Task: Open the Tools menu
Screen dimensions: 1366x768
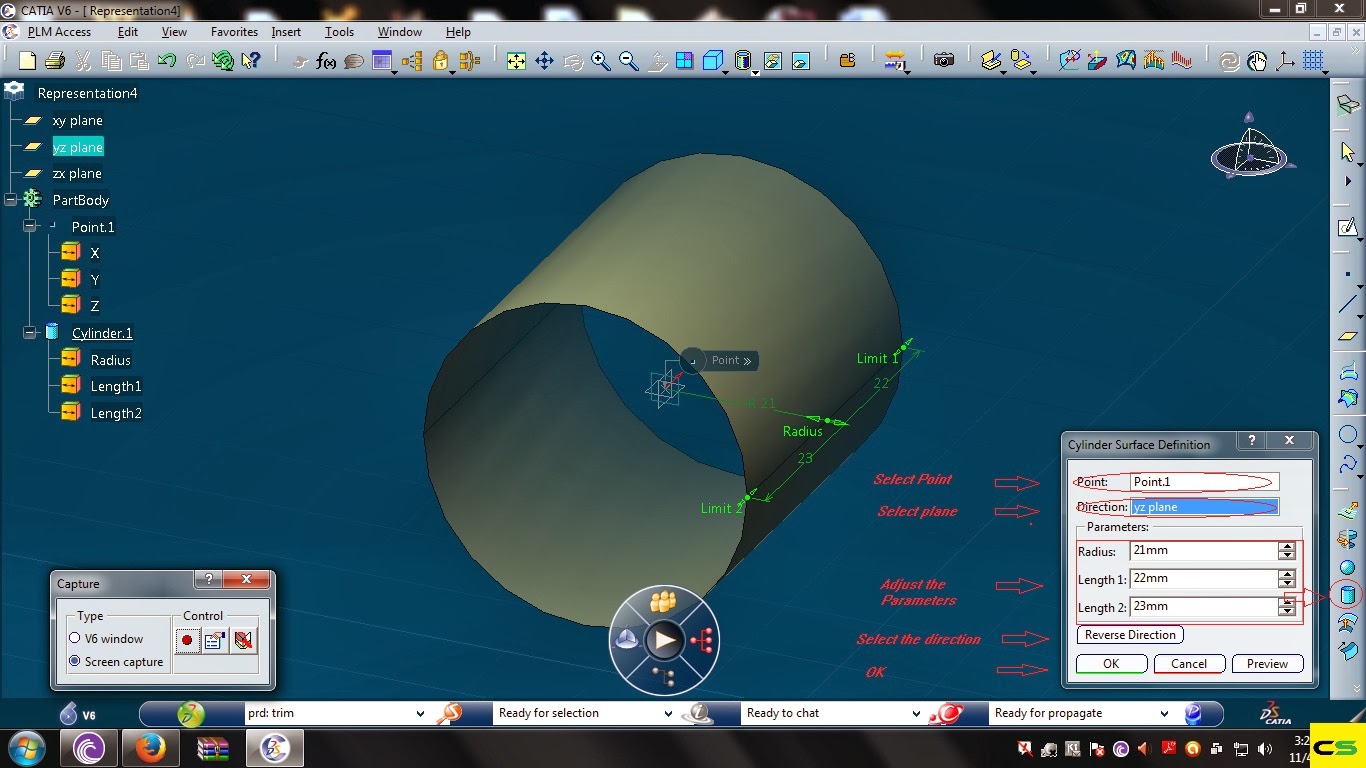Action: [339, 32]
